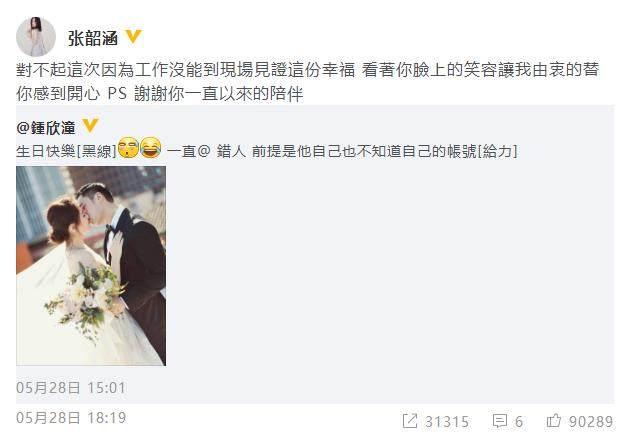Click the reposted 生日快樂 message text
This screenshot has width=630, height=447.
(x=267, y=151)
